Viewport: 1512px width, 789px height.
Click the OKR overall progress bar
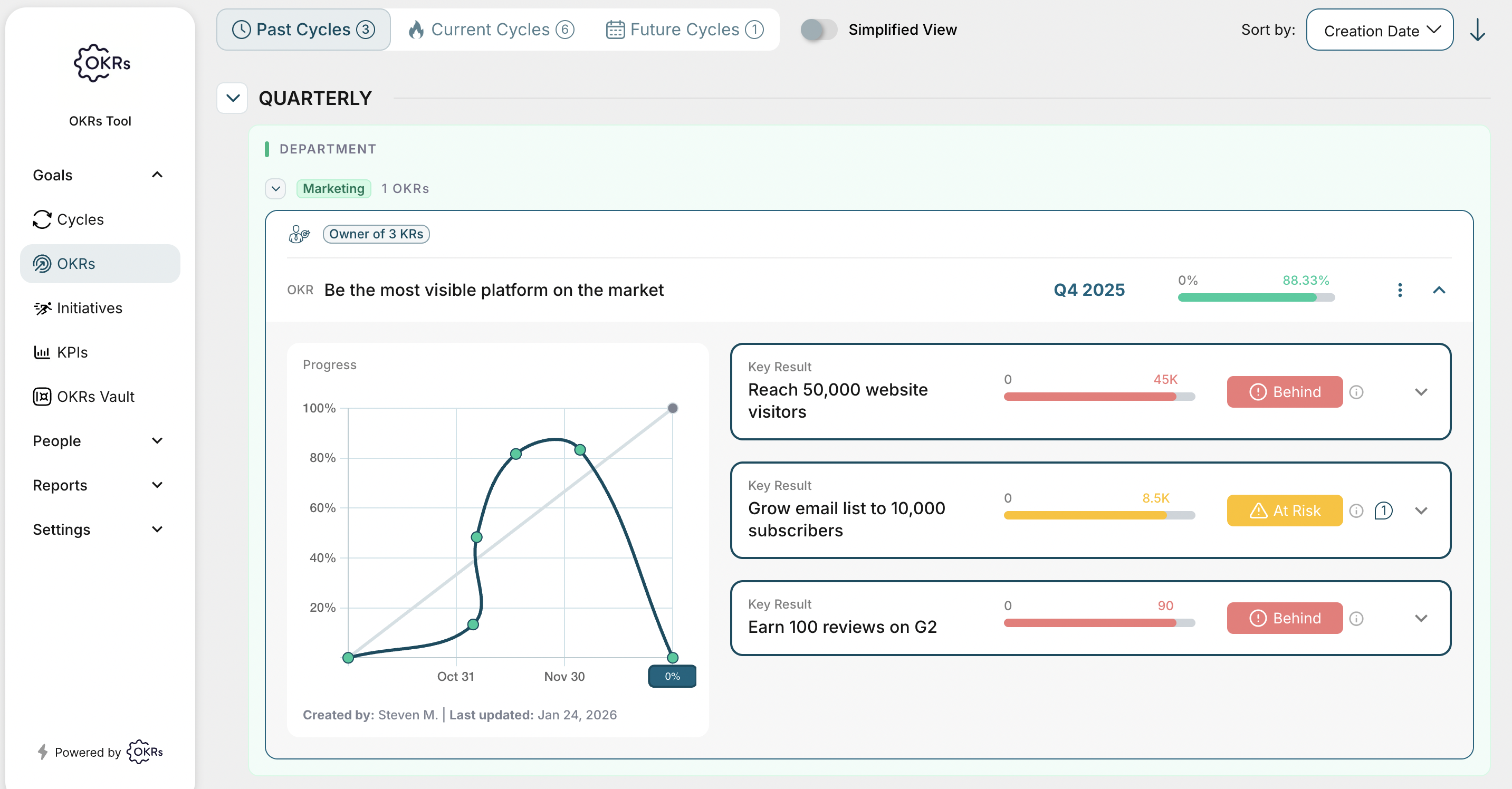(1256, 298)
